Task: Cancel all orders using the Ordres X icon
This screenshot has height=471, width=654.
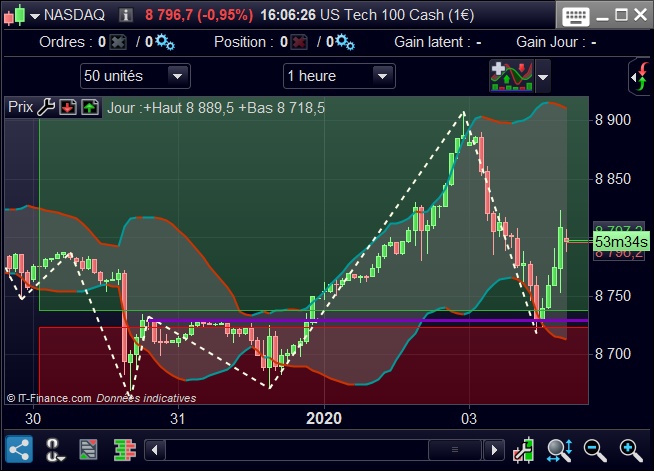Action: 118,42
